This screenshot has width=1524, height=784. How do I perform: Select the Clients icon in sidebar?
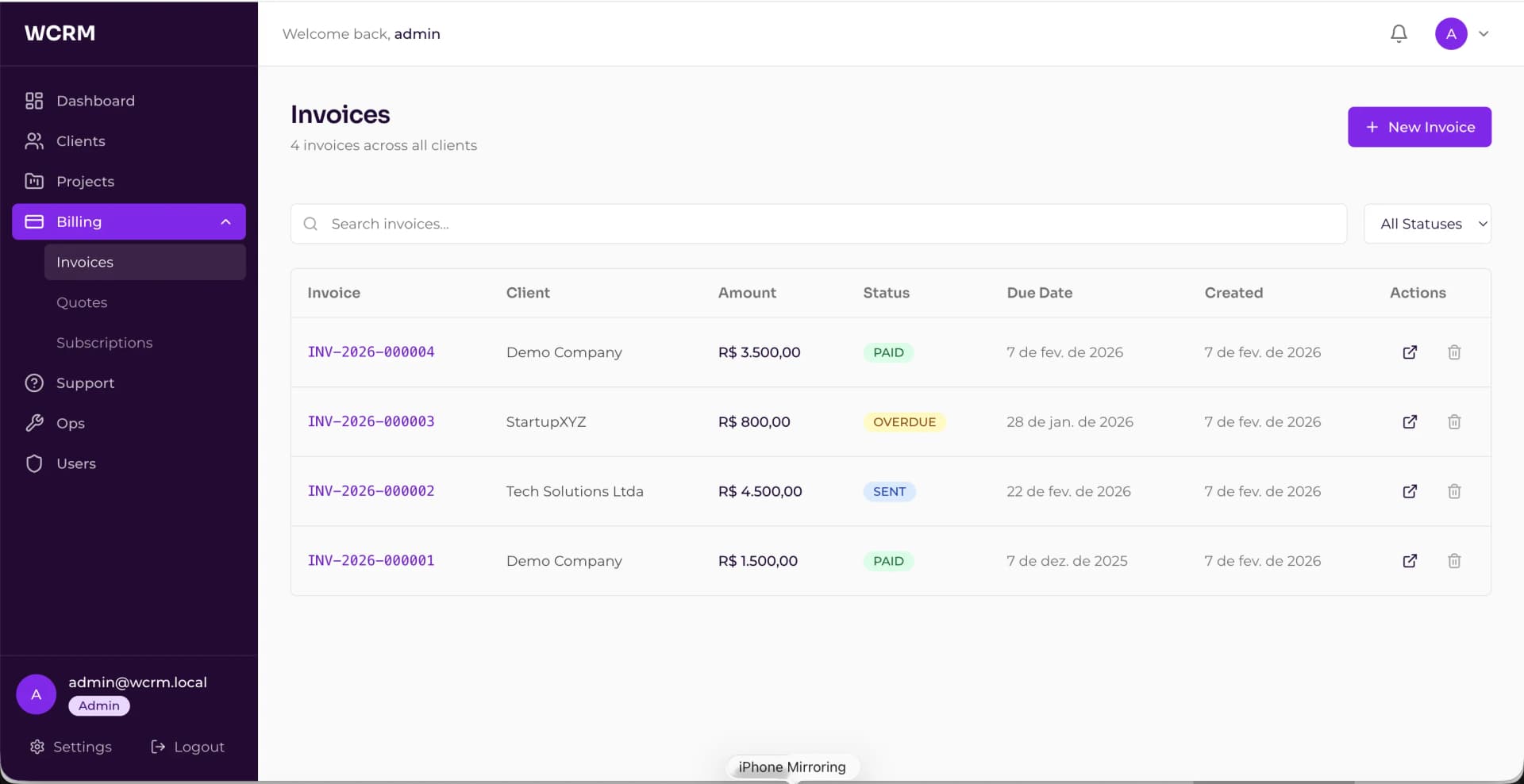[33, 141]
